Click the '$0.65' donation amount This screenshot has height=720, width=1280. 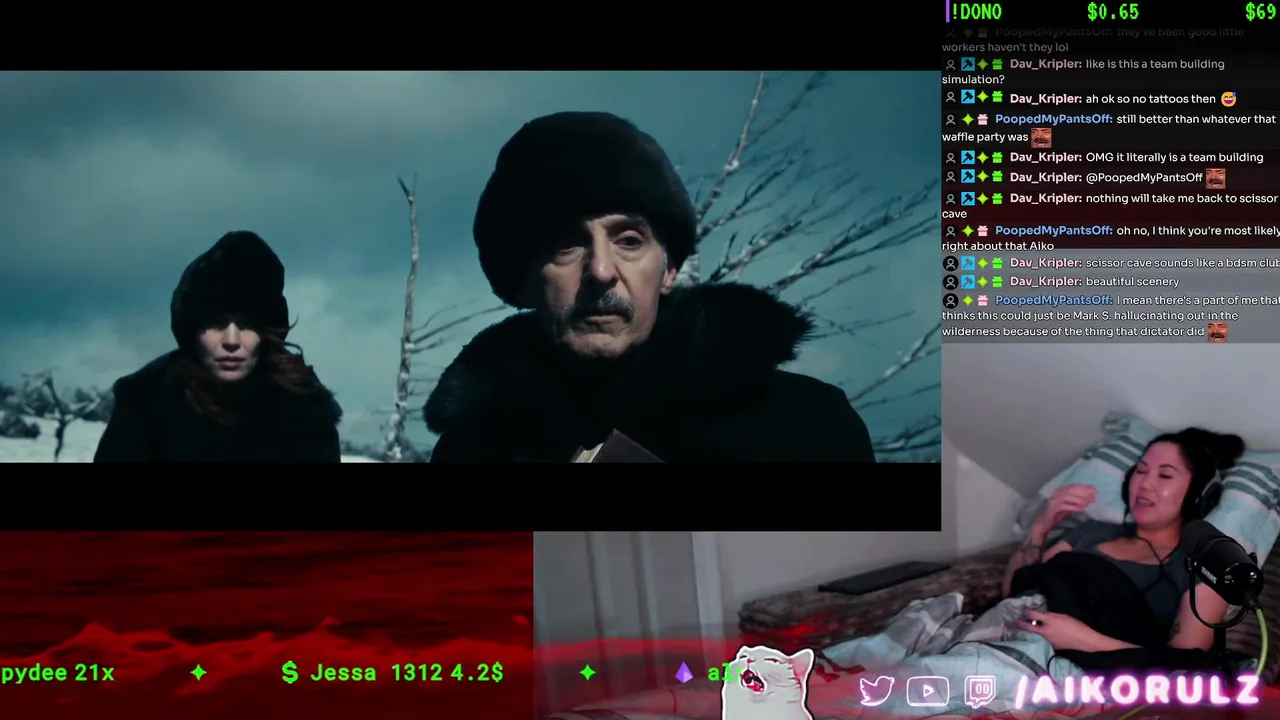1113,12
